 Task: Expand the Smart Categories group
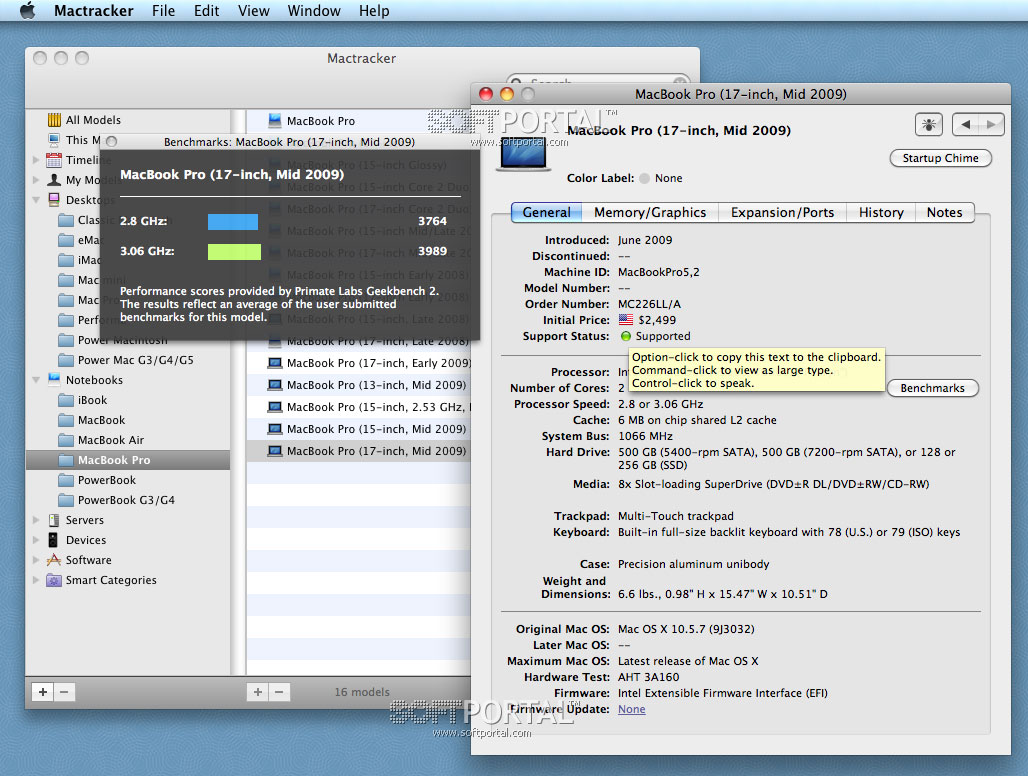pos(36,580)
